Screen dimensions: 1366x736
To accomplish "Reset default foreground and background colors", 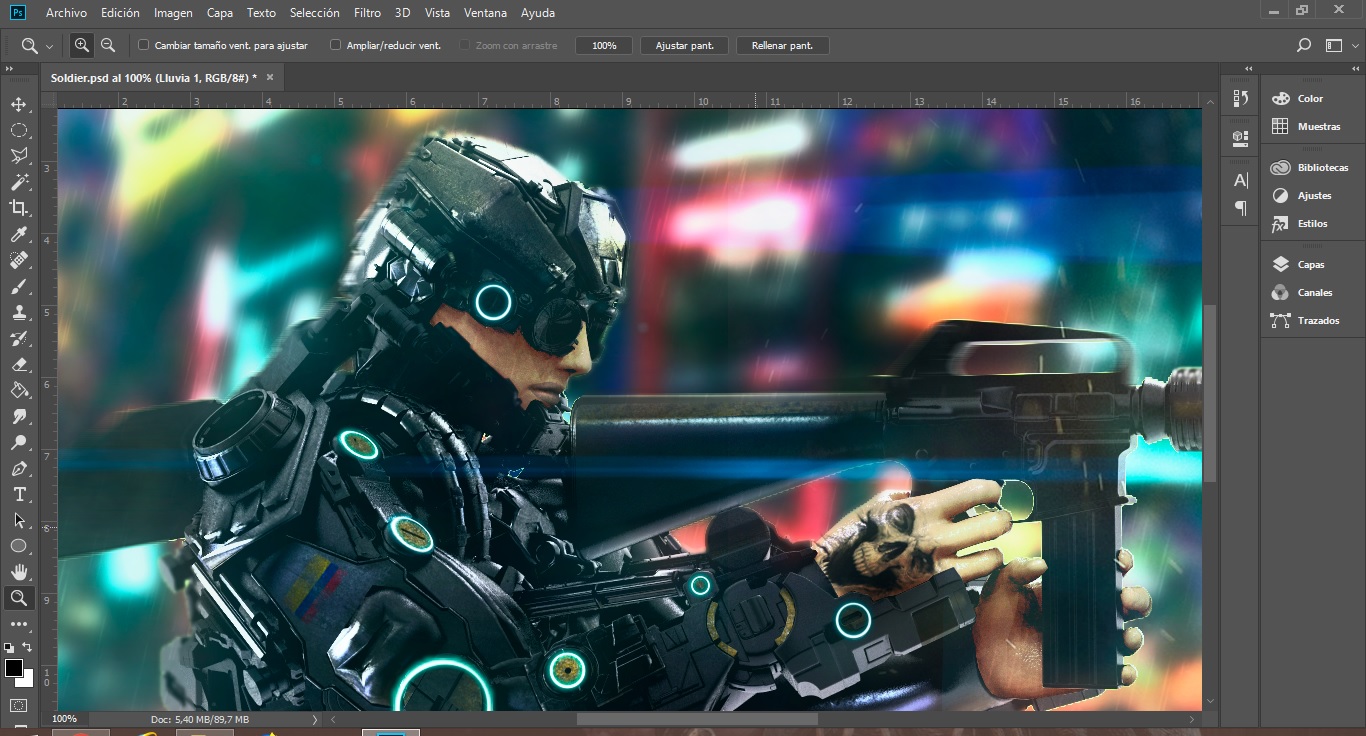I will click(x=9, y=647).
